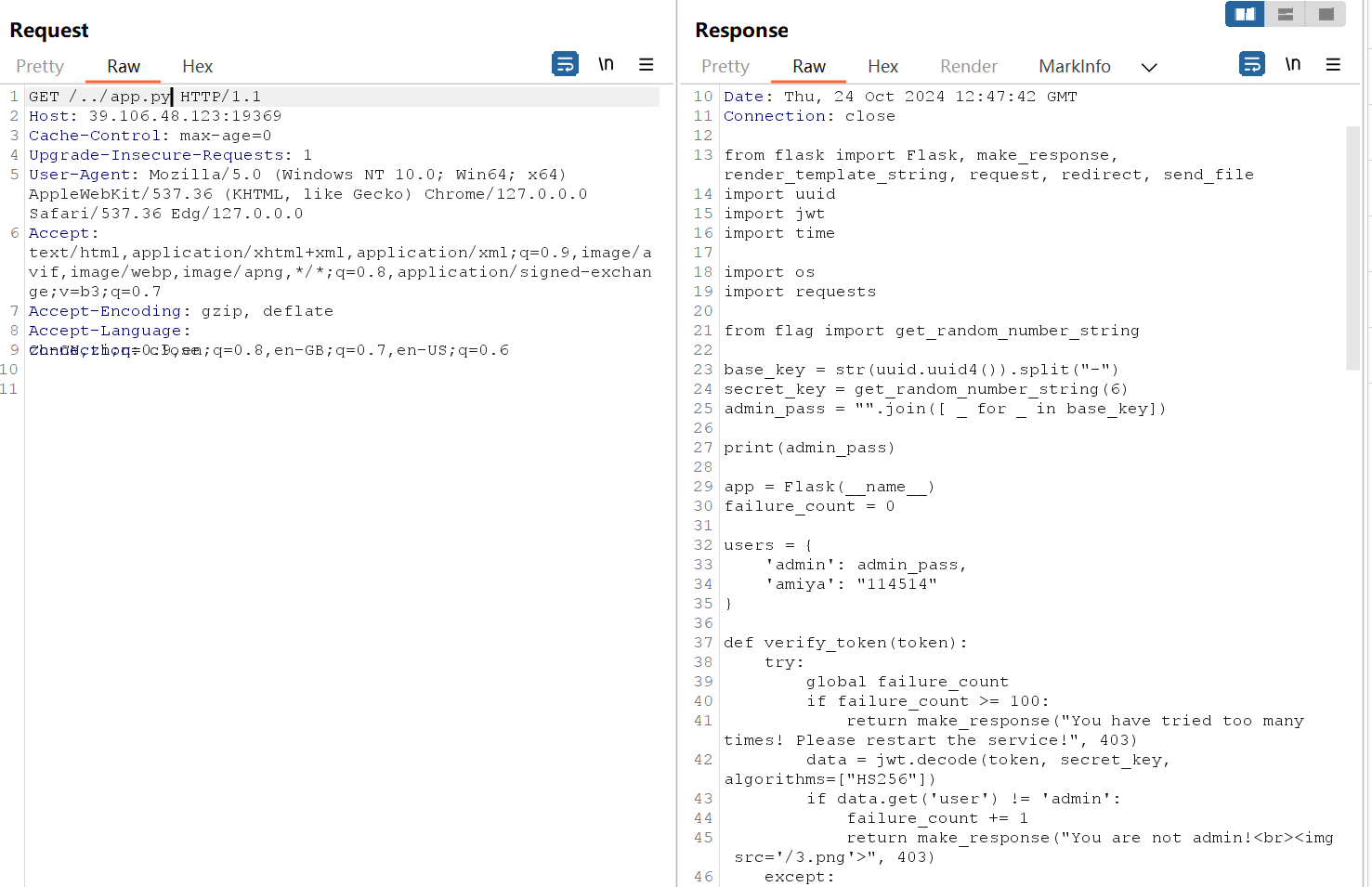Switch to top-bottom stacked layout view

pyautogui.click(x=1286, y=14)
